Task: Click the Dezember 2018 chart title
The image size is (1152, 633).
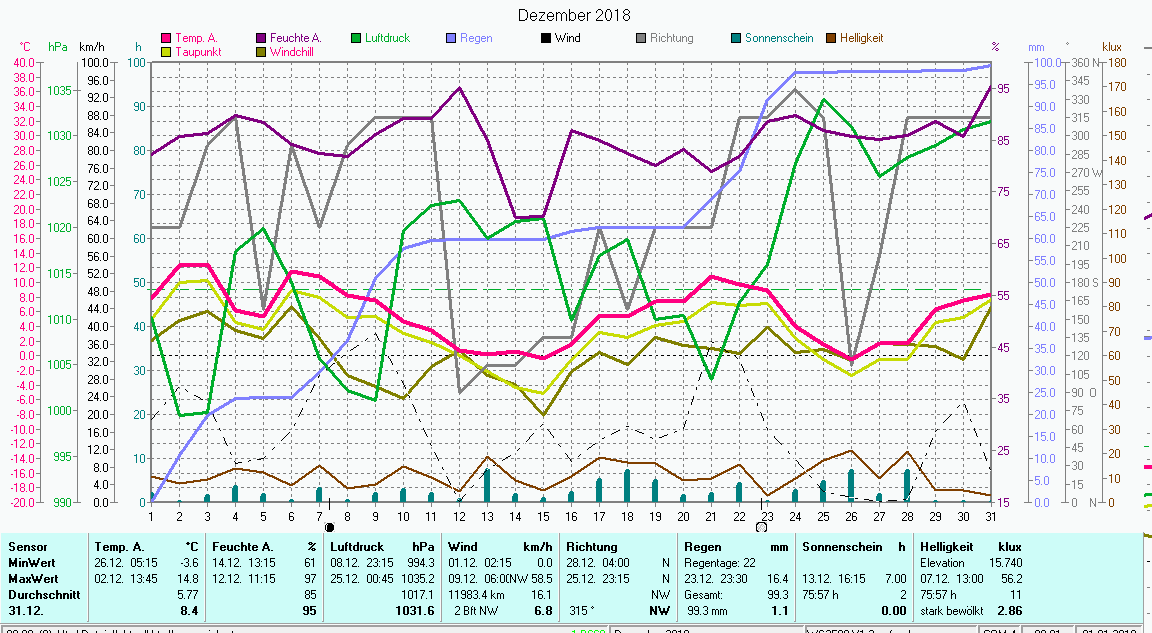Action: (x=574, y=15)
